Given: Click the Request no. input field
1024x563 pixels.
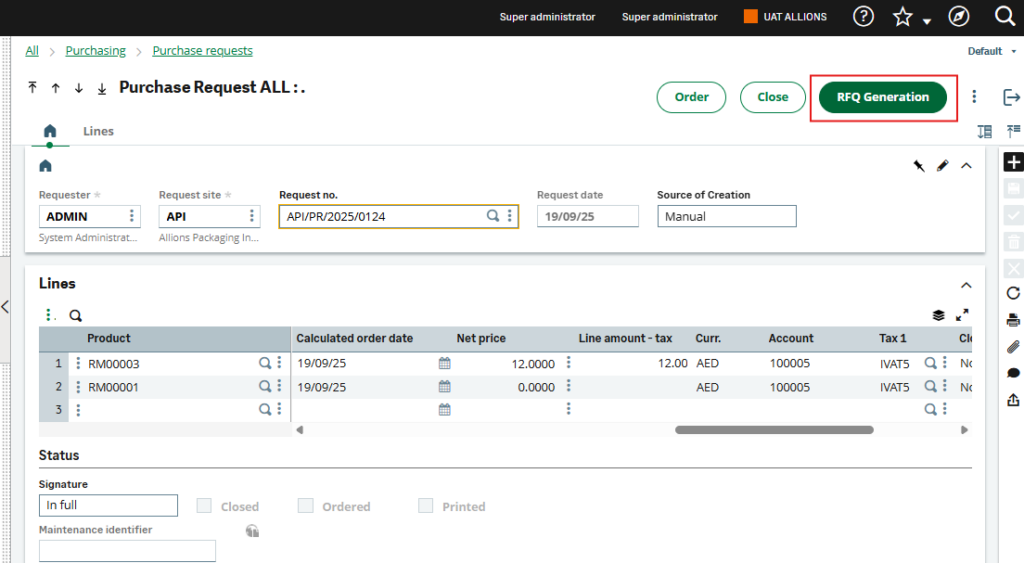Looking at the screenshot, I should [382, 216].
